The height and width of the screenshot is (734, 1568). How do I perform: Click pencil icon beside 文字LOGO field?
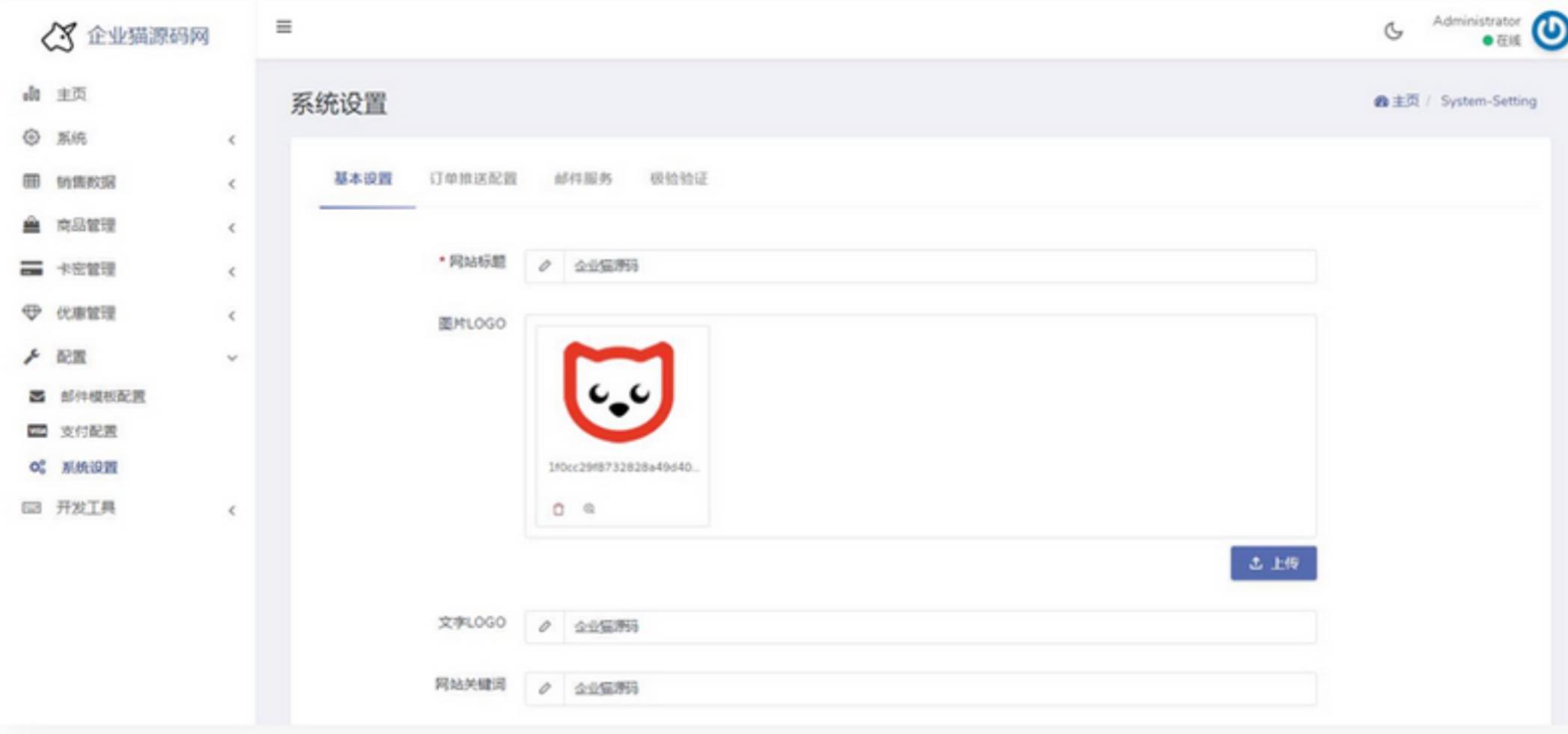click(544, 626)
